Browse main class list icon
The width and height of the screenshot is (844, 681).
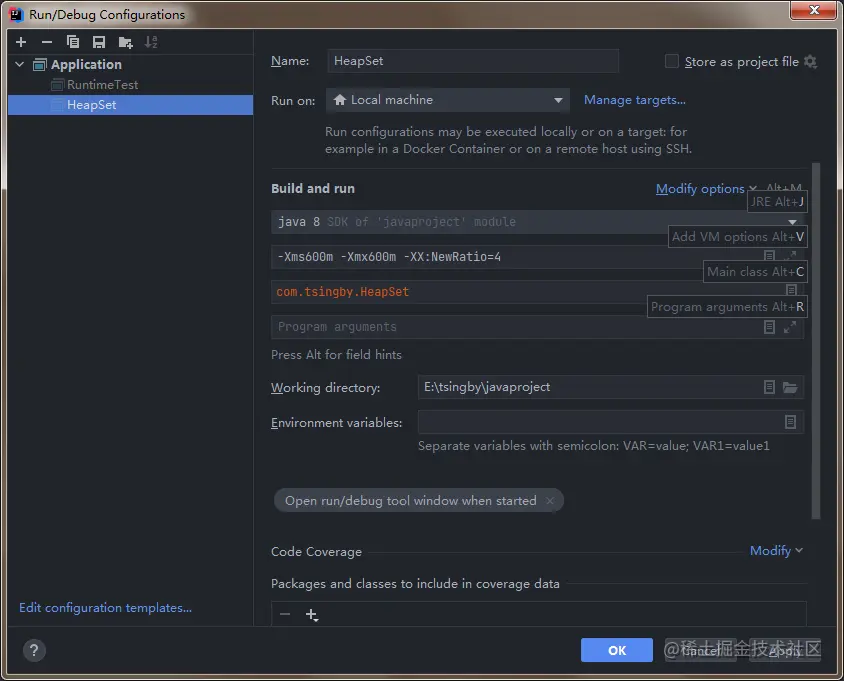(x=791, y=290)
